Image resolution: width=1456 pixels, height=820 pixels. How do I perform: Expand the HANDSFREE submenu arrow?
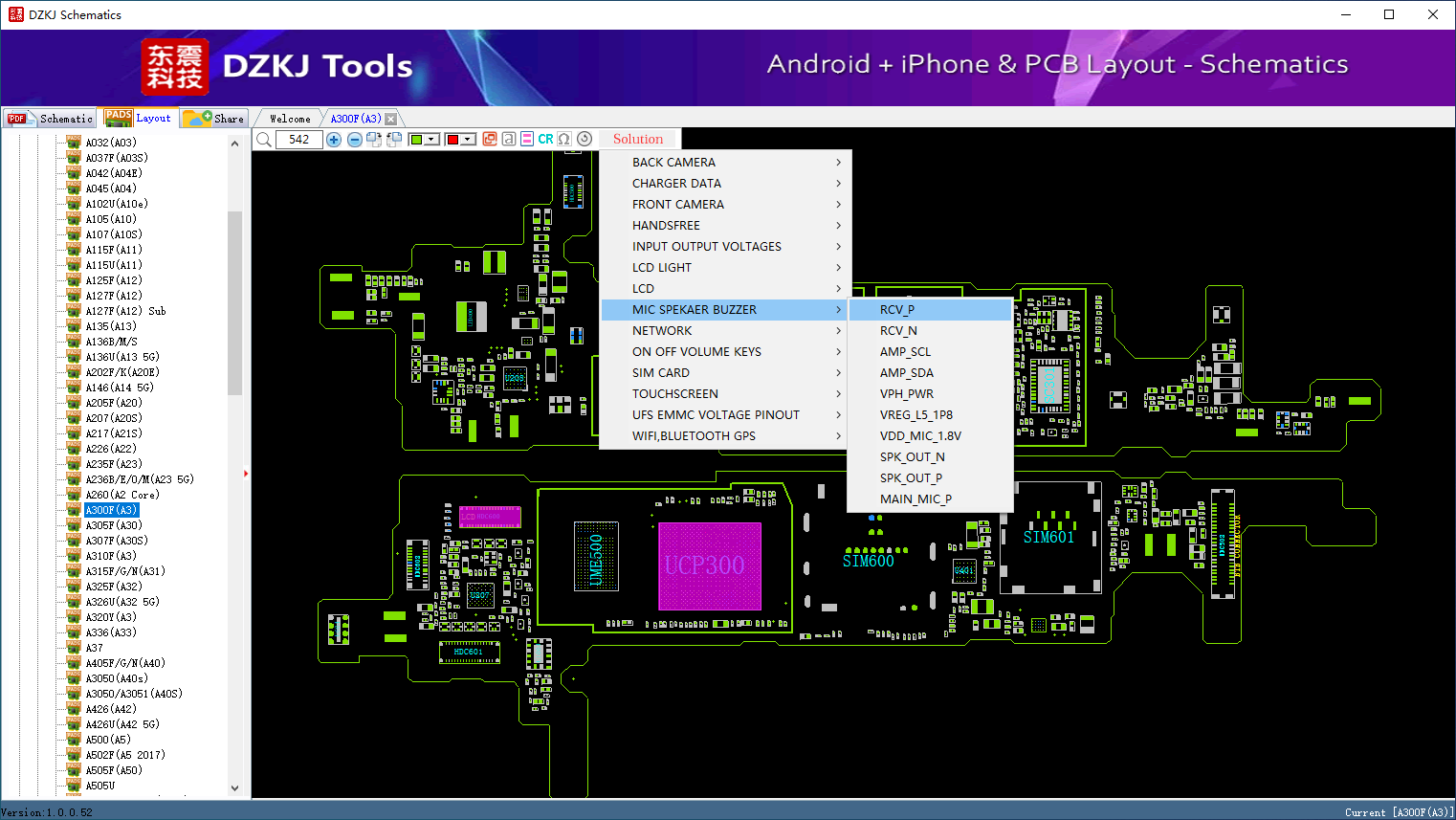[x=839, y=226]
